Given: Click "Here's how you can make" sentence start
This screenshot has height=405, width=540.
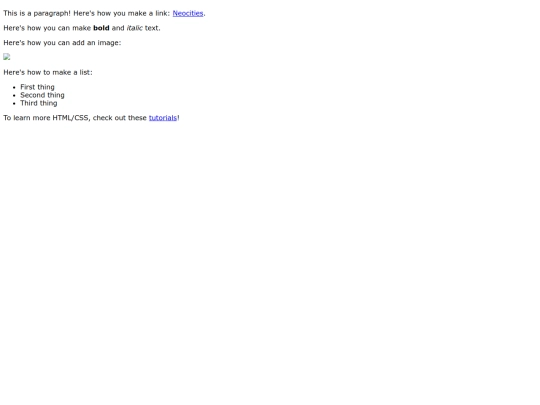Looking at the screenshot, I should click(x=47, y=28).
